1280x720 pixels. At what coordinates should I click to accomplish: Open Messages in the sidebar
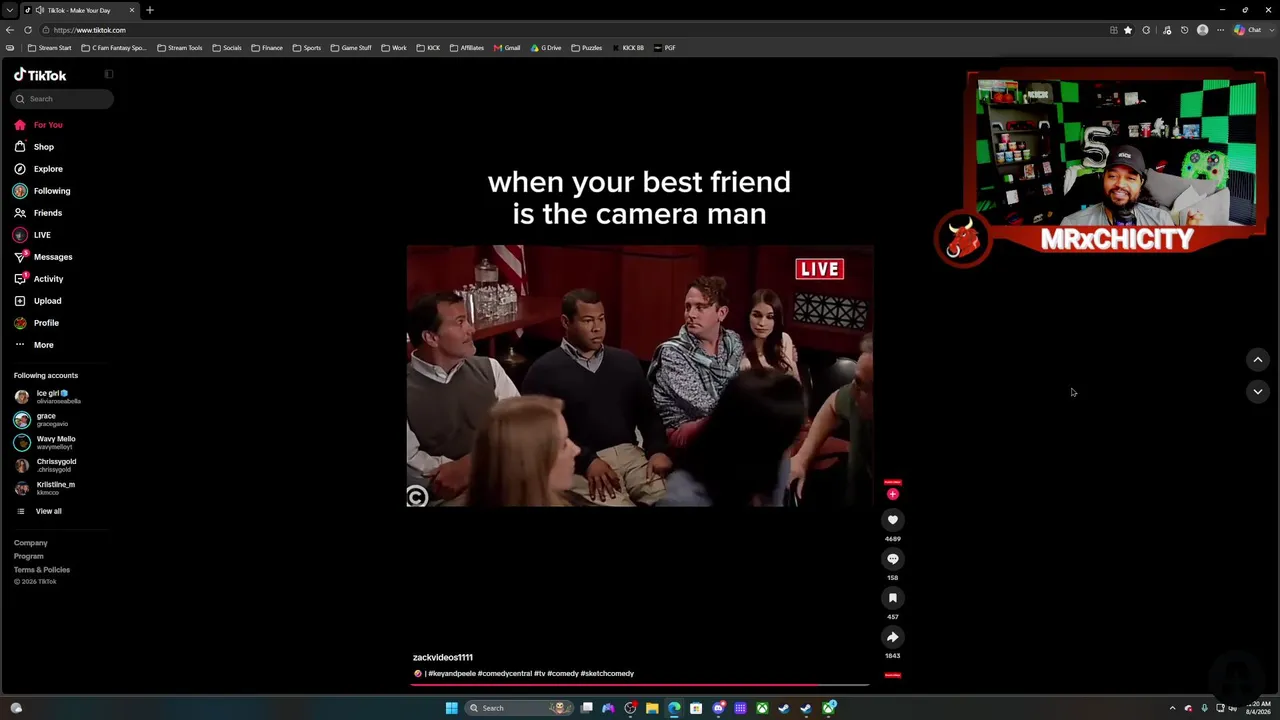43,257
